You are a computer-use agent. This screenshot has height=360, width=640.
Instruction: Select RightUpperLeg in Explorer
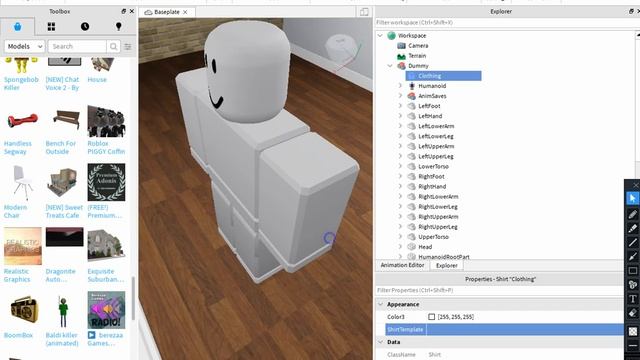(438, 227)
